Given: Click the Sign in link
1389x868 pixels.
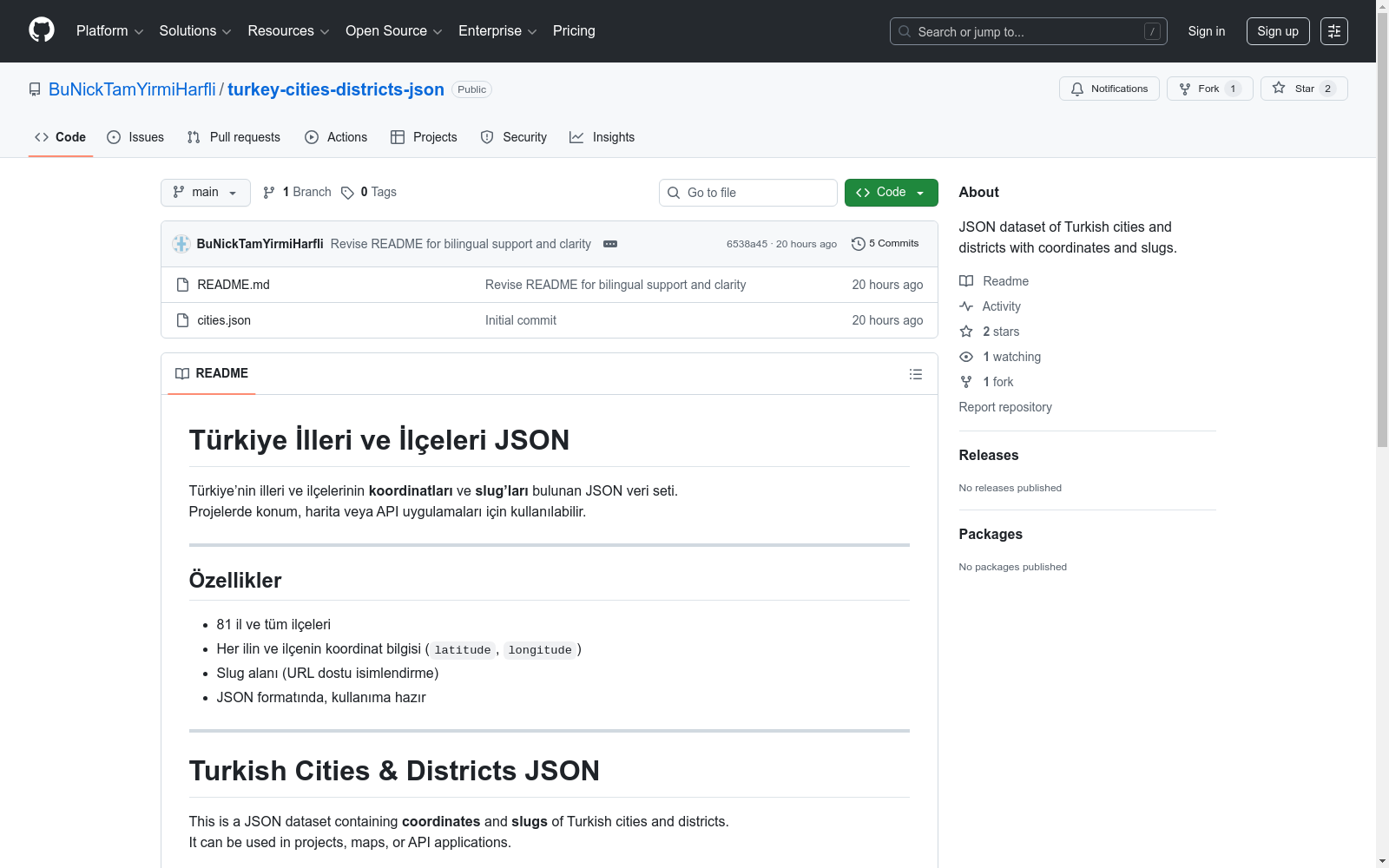Looking at the screenshot, I should 1207,31.
